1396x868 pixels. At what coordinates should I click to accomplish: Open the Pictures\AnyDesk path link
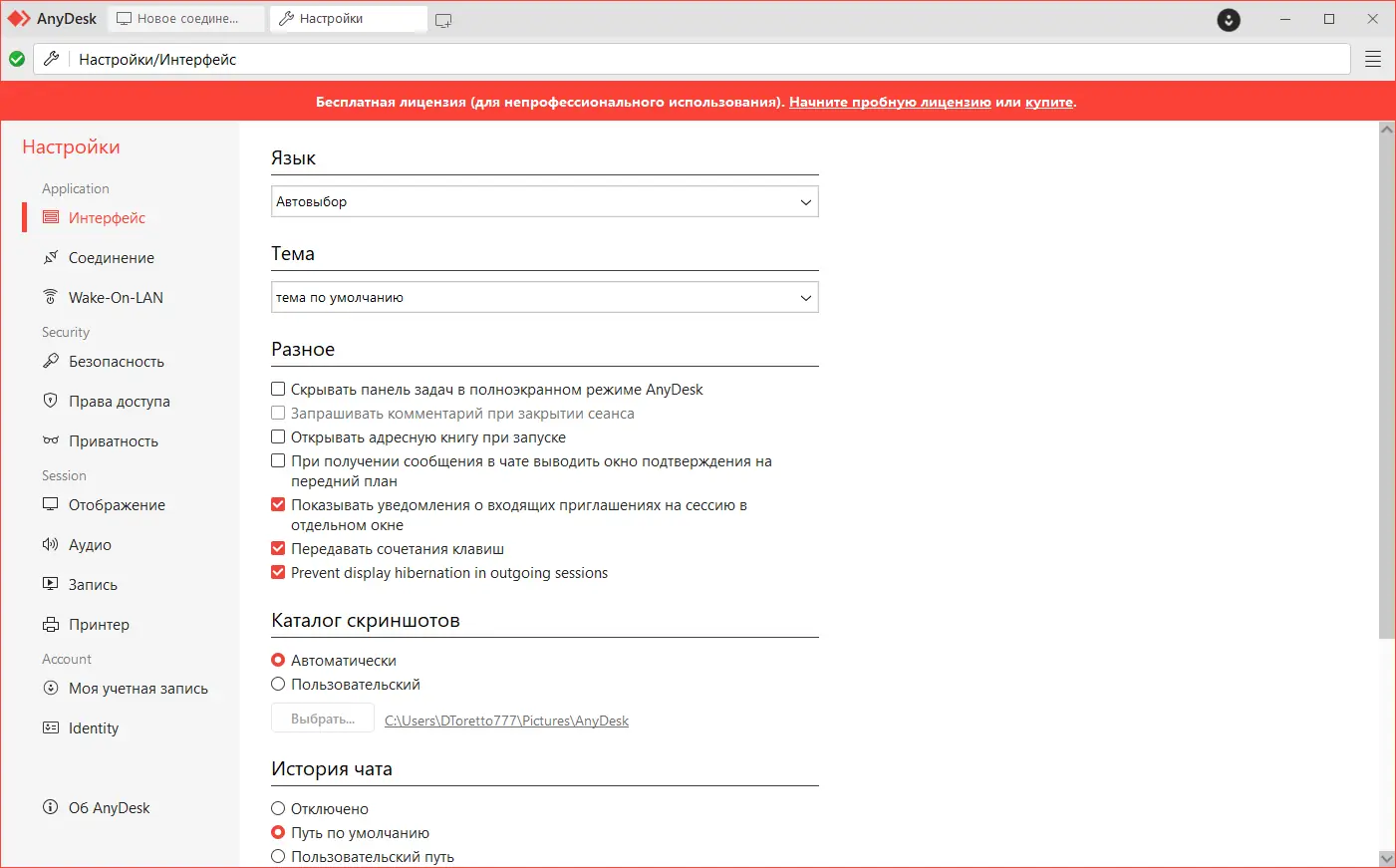click(x=506, y=721)
